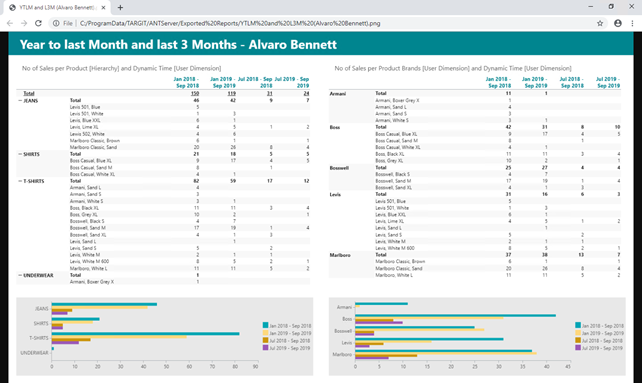The height and width of the screenshot is (383, 642).
Task: Click the Marlboro Total value 37 in right table
Action: coord(508,255)
